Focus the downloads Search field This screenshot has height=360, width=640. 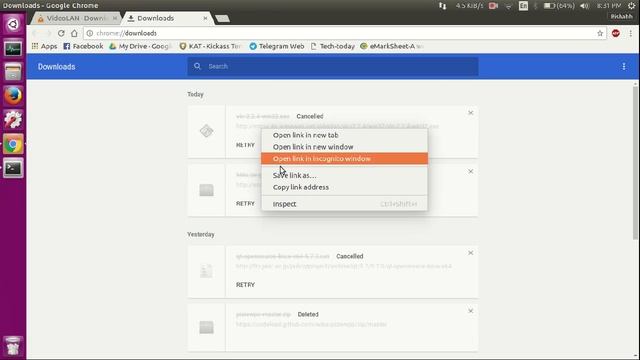(x=333, y=67)
